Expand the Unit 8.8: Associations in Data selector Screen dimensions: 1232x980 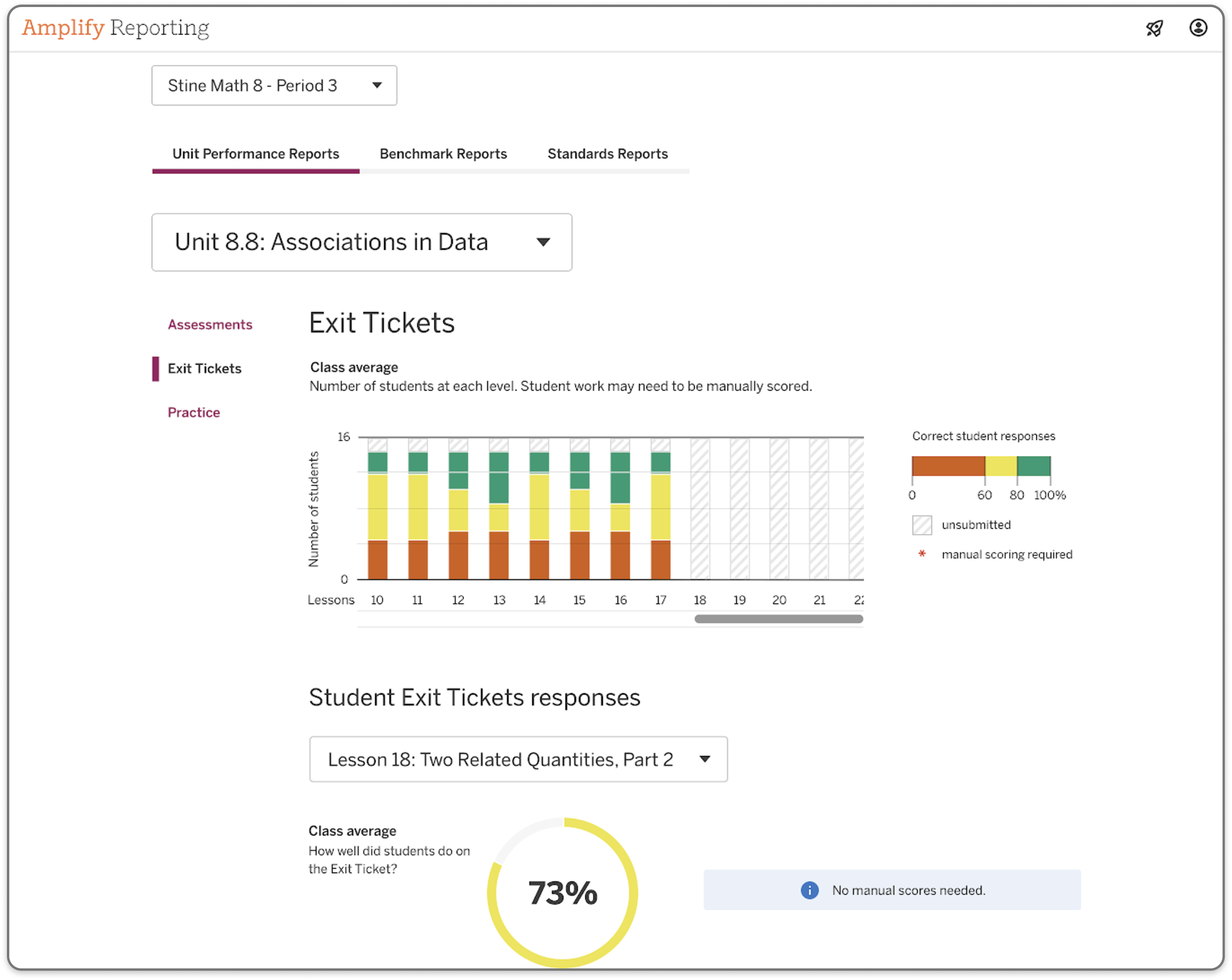click(x=362, y=242)
